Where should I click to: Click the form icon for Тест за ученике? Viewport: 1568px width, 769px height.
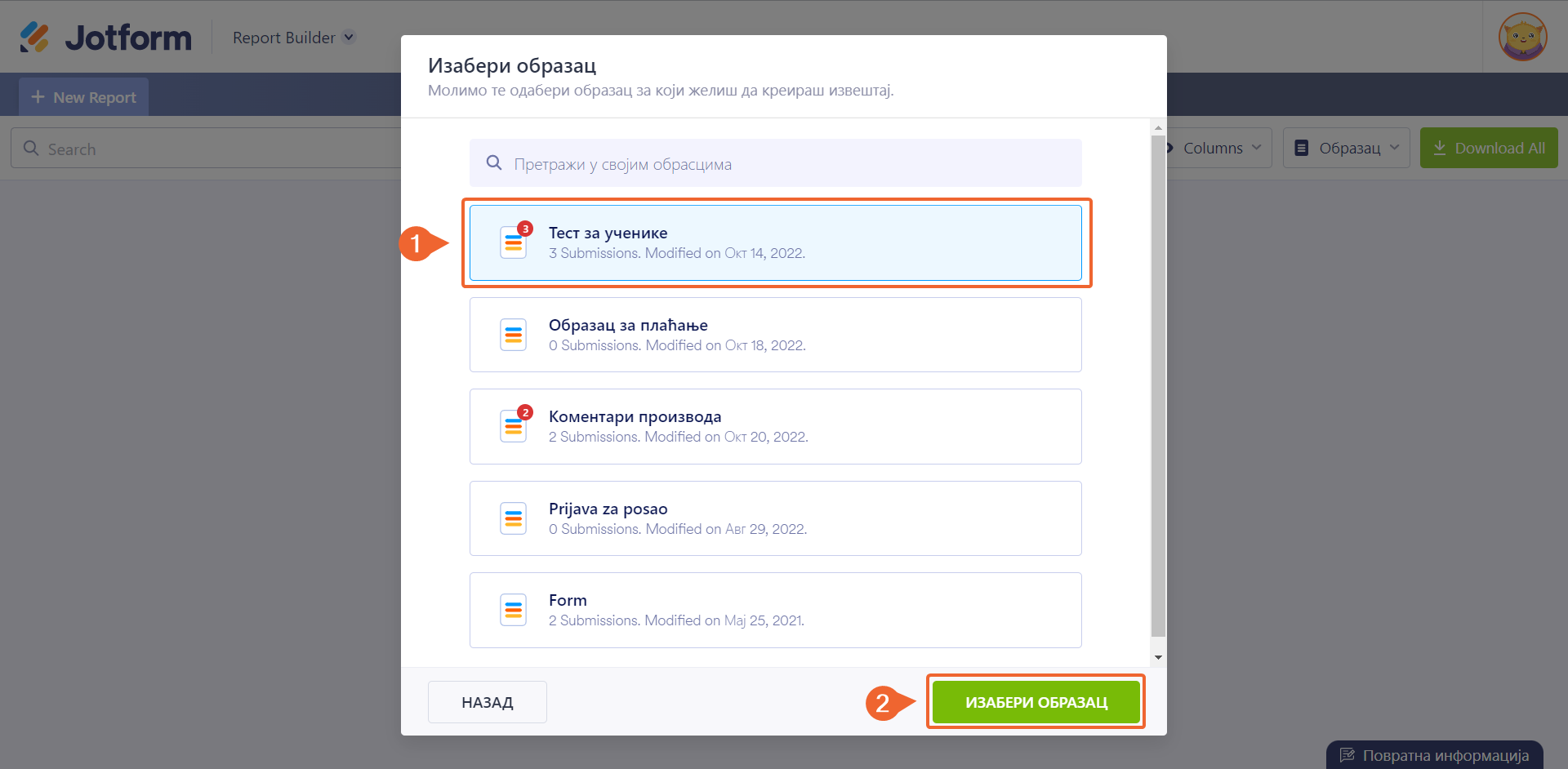point(514,242)
